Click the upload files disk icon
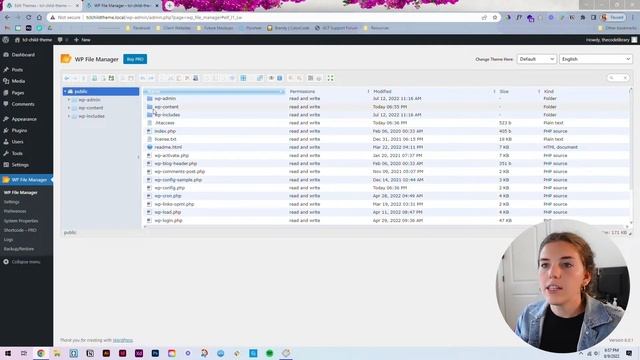The image size is (640, 360). pos(111,78)
